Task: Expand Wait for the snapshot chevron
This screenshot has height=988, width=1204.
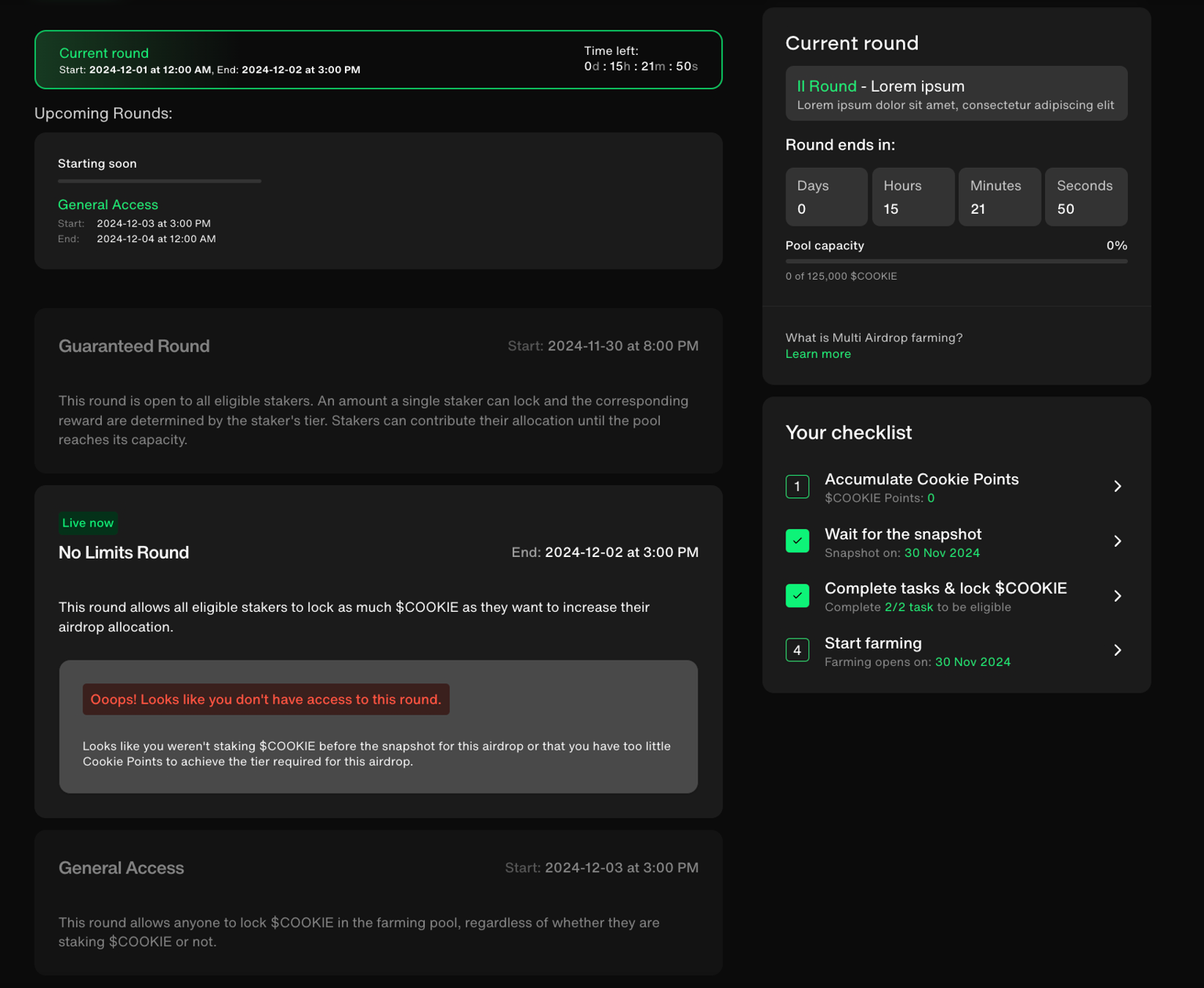Action: tap(1117, 541)
